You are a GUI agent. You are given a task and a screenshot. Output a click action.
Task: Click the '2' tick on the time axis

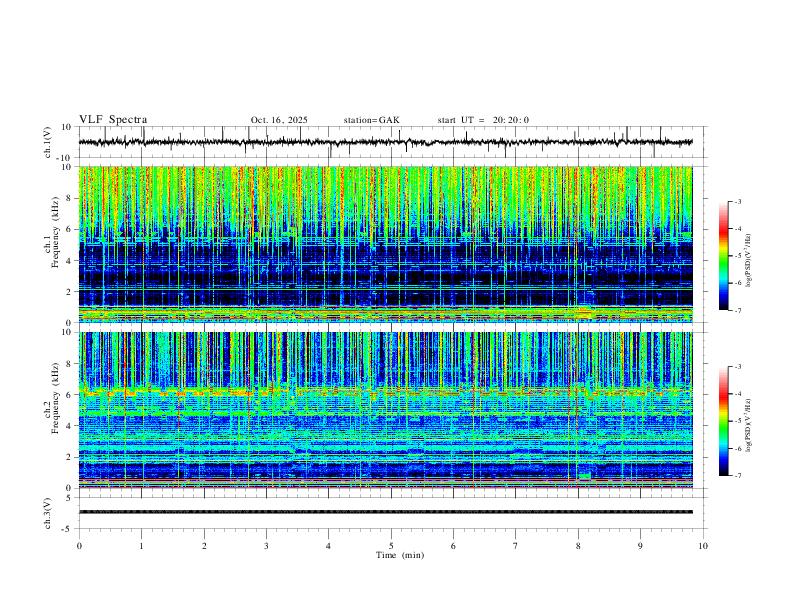click(204, 546)
